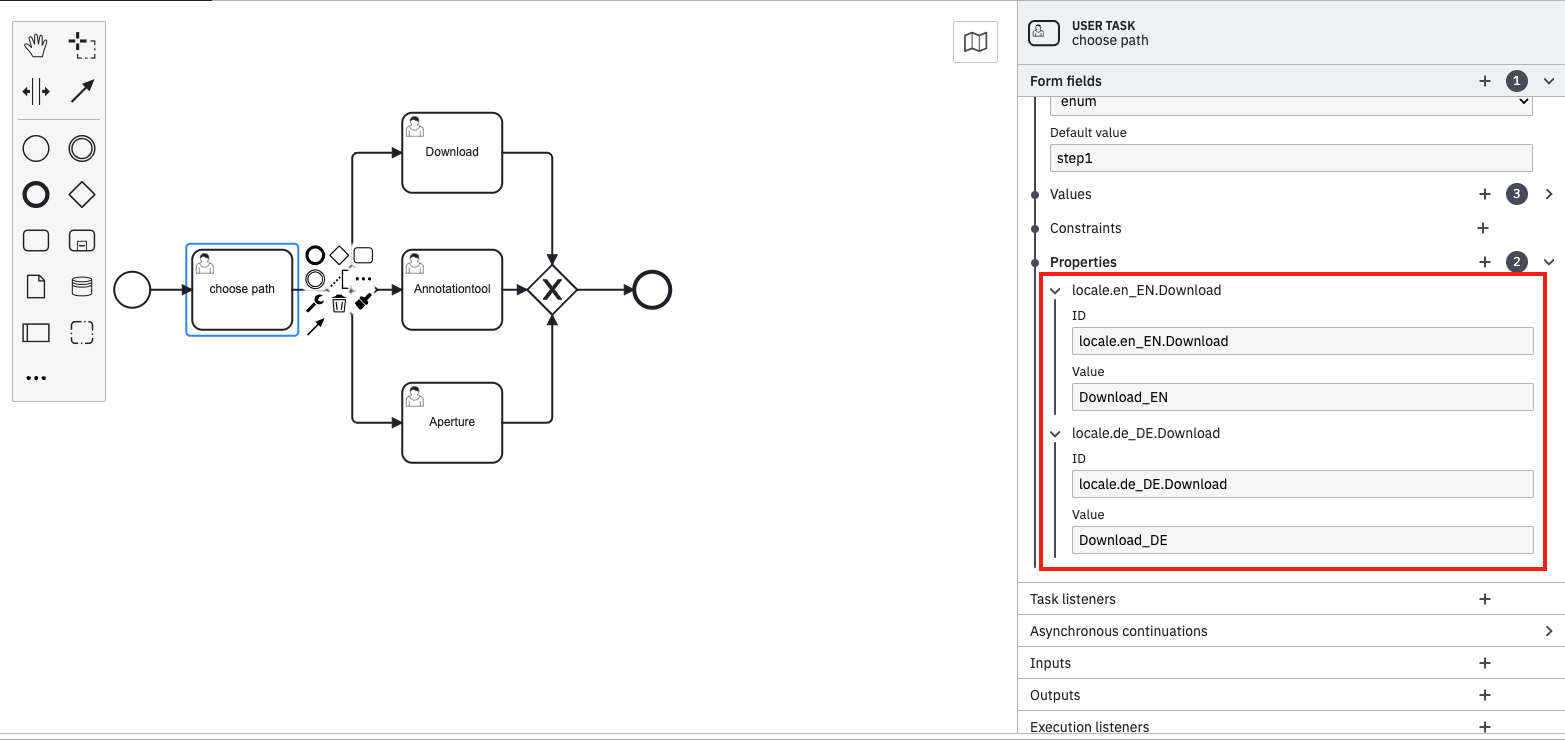Screen dimensions: 1565x740
Task: Pick the Create start event shape
Action: (x=36, y=148)
